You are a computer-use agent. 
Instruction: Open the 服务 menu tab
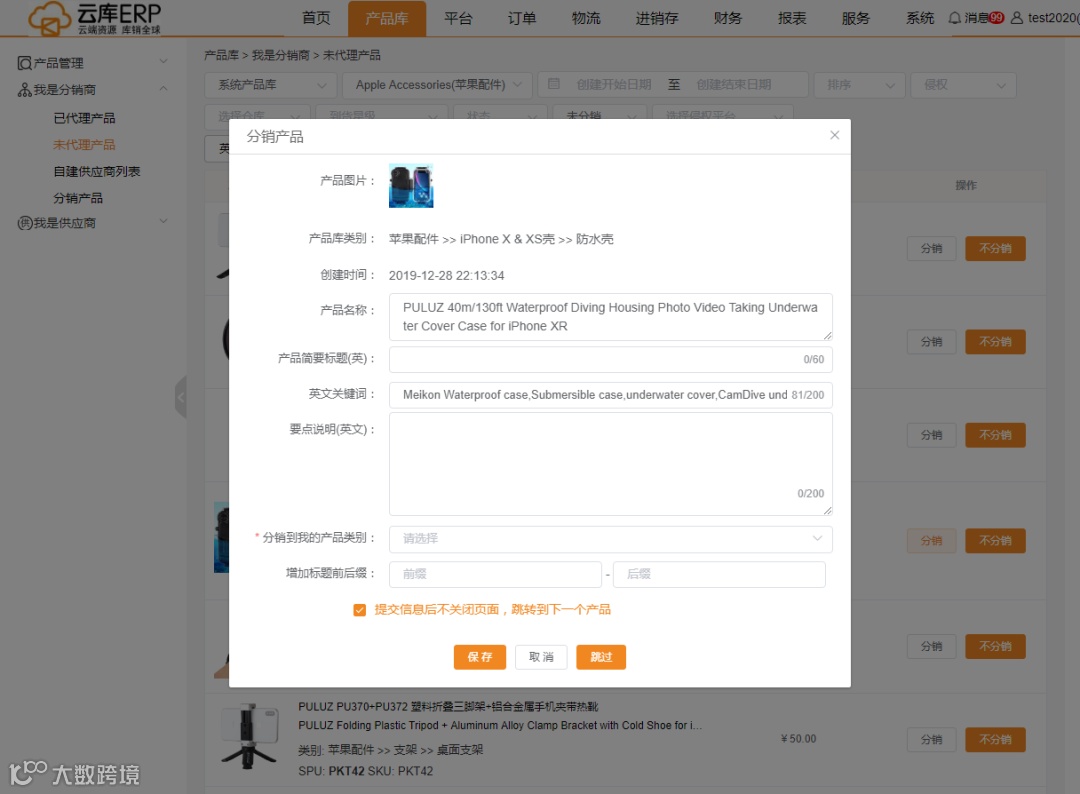point(855,18)
